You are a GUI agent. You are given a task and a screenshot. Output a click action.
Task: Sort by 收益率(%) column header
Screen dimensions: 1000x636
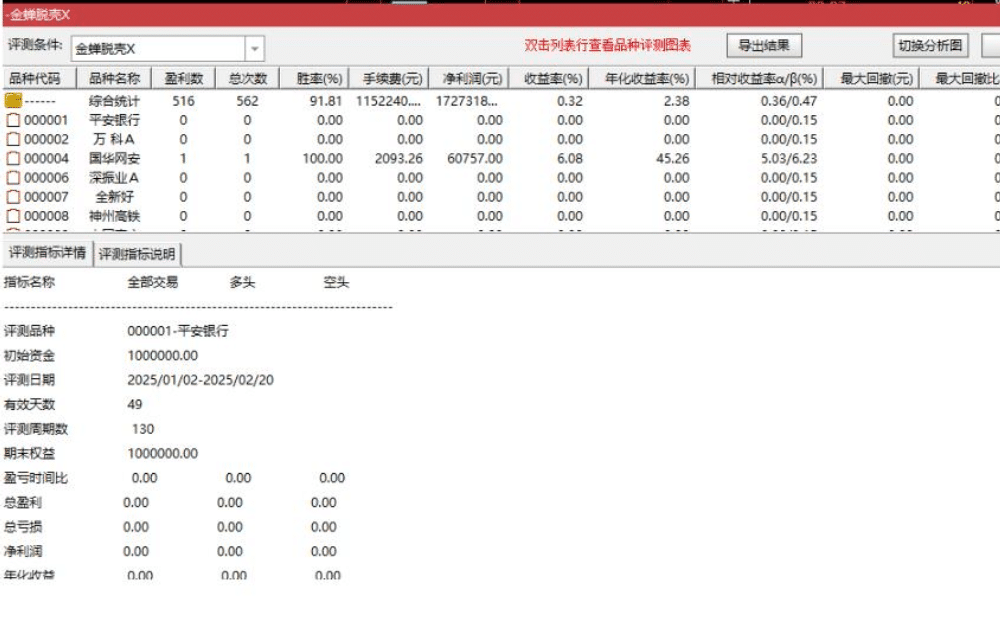point(548,78)
